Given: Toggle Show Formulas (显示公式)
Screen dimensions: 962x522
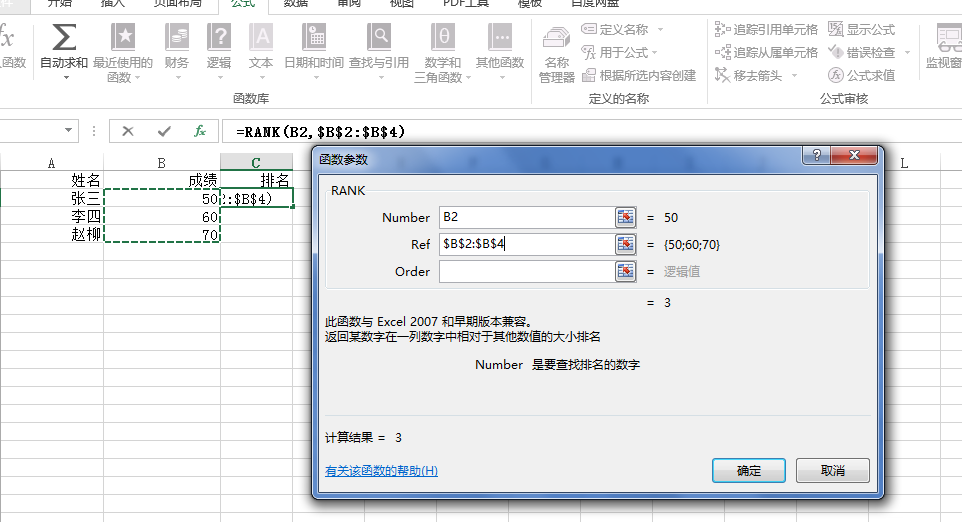Looking at the screenshot, I should (x=861, y=29).
